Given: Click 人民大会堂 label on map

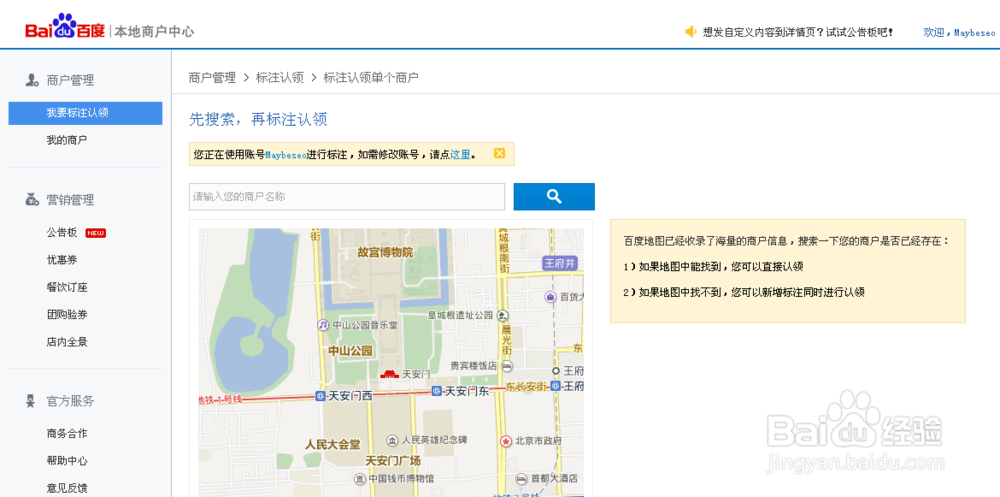Looking at the screenshot, I should pyautogui.click(x=332, y=444).
